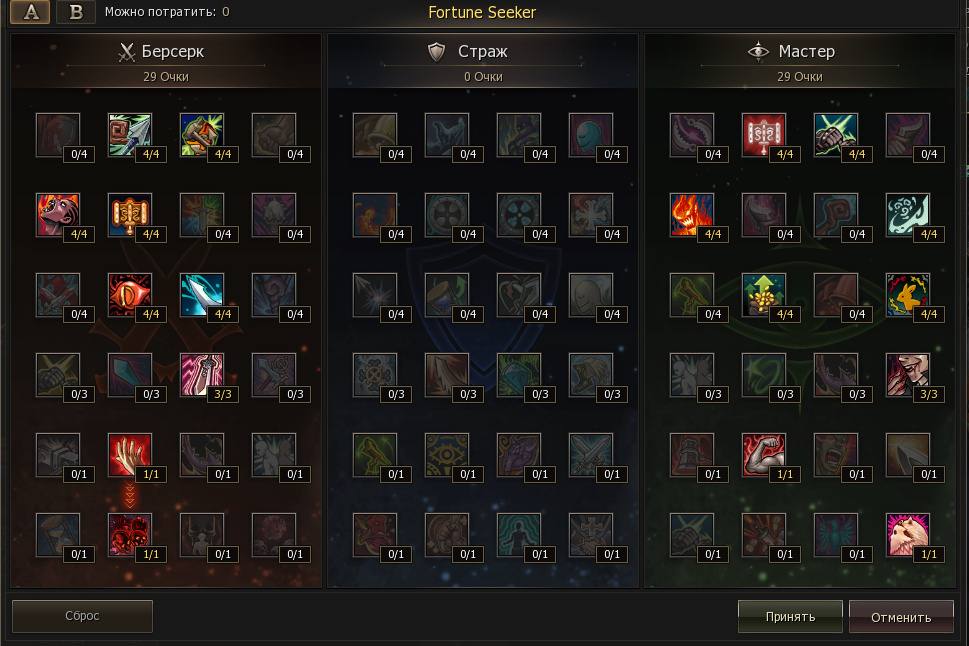Image resolution: width=969 pixels, height=646 pixels.
Task: Click the first locked skill in Страж
Action: pos(375,135)
